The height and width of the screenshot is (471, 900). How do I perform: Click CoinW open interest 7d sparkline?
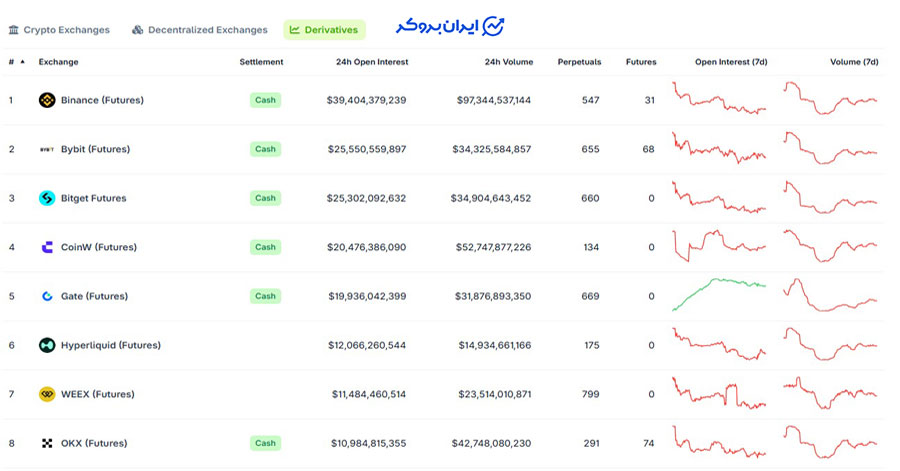[x=719, y=246]
